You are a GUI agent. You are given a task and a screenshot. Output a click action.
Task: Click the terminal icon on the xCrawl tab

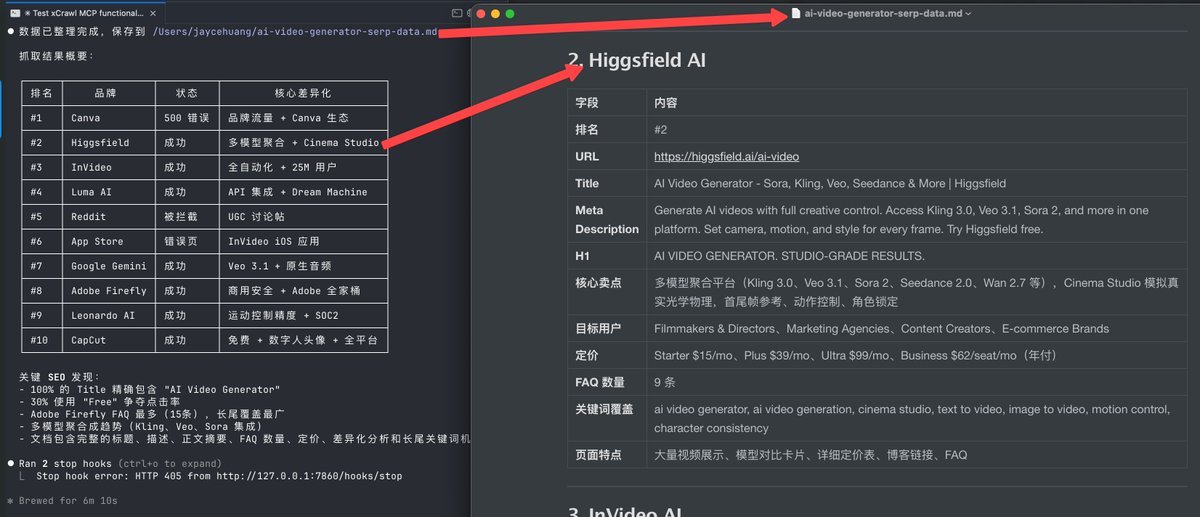pos(15,13)
